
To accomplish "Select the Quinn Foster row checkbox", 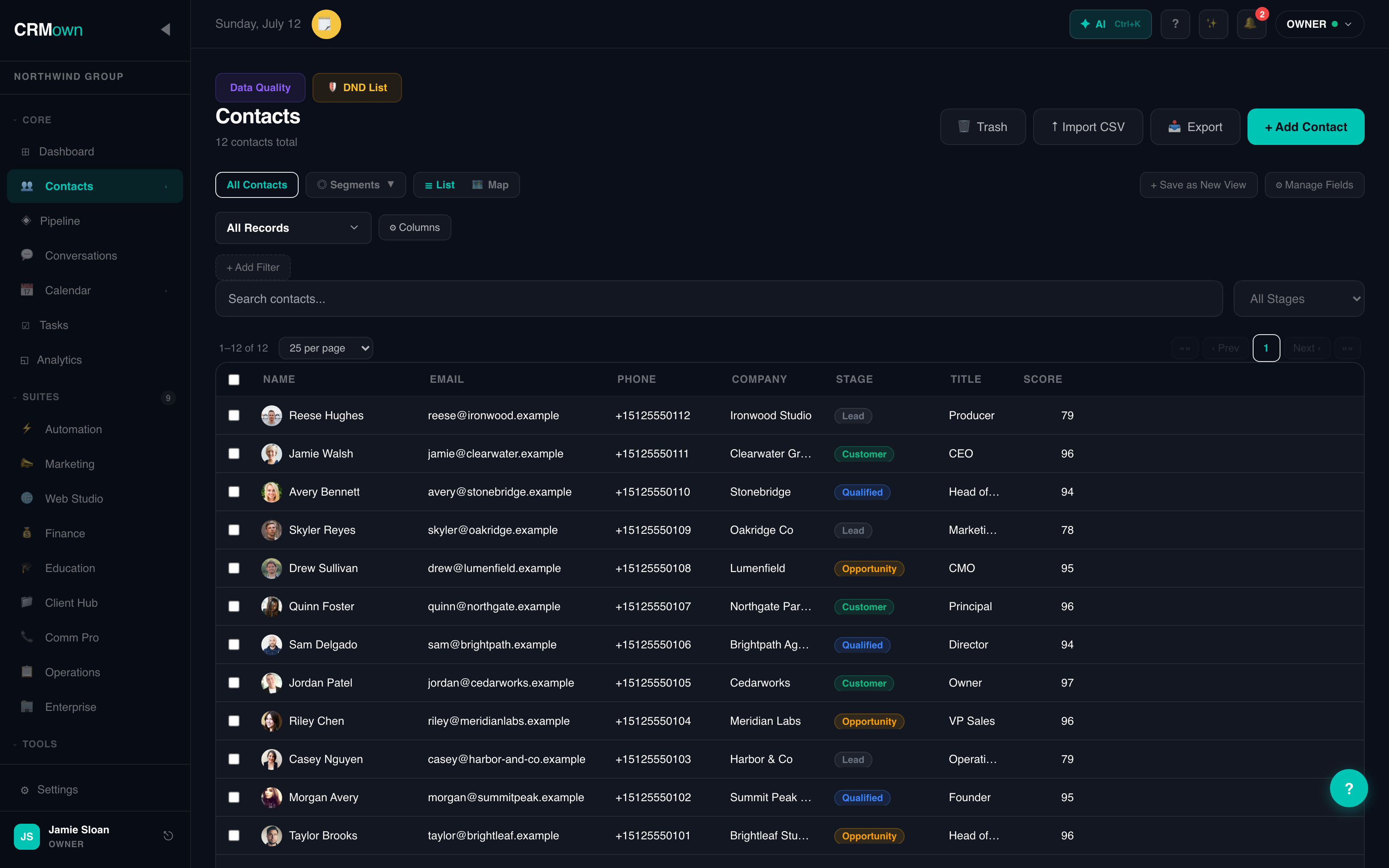I will (234, 606).
